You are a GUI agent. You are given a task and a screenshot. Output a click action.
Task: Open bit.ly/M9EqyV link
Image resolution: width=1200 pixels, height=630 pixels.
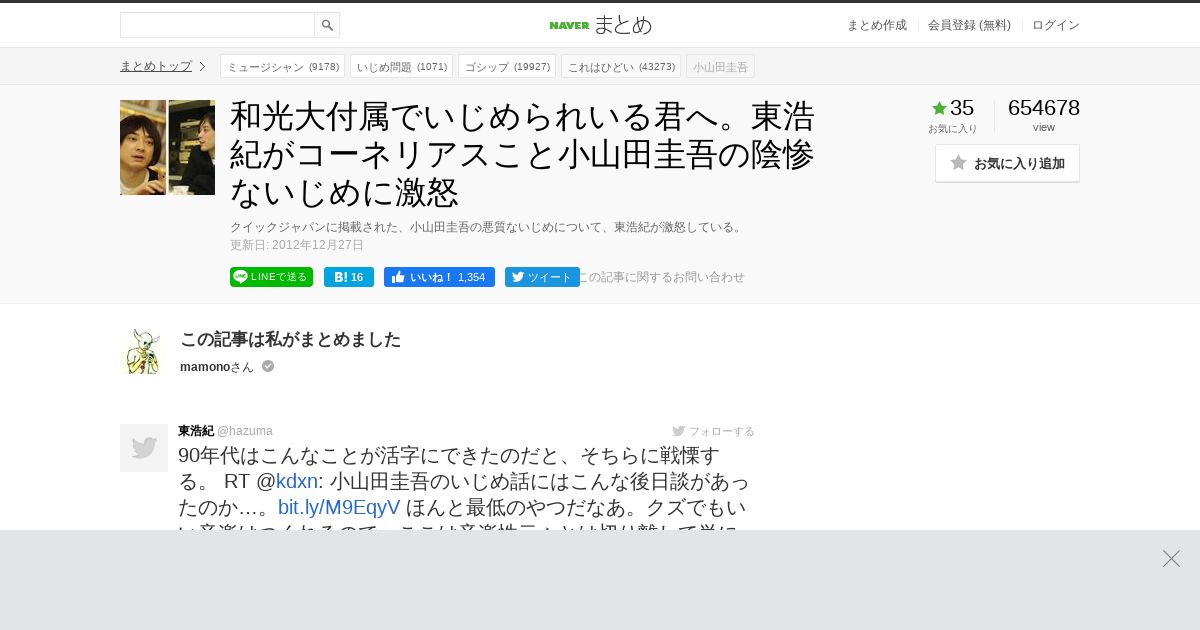point(339,506)
